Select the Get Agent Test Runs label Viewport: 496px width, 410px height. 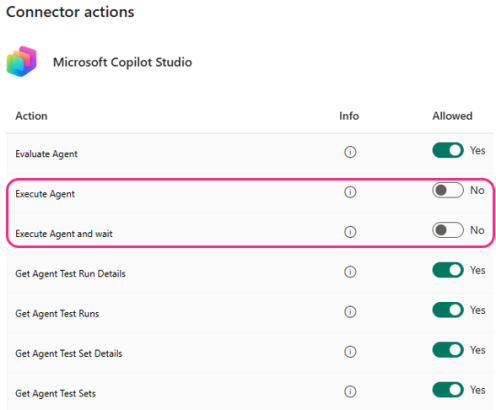point(57,314)
